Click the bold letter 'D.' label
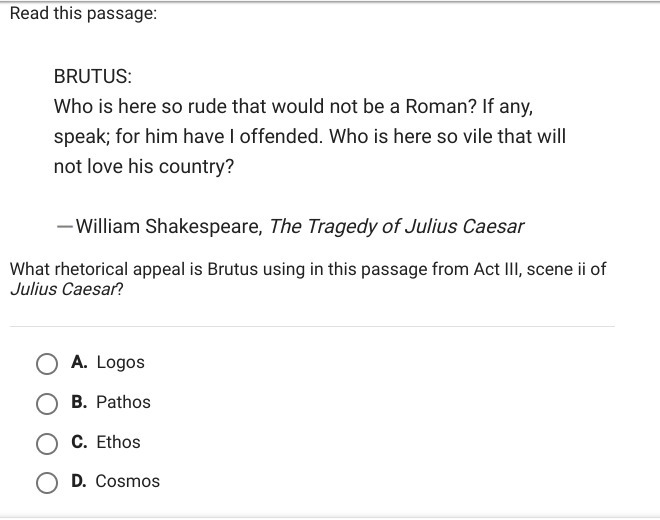Image resolution: width=660 pixels, height=520 pixels. click(x=79, y=481)
